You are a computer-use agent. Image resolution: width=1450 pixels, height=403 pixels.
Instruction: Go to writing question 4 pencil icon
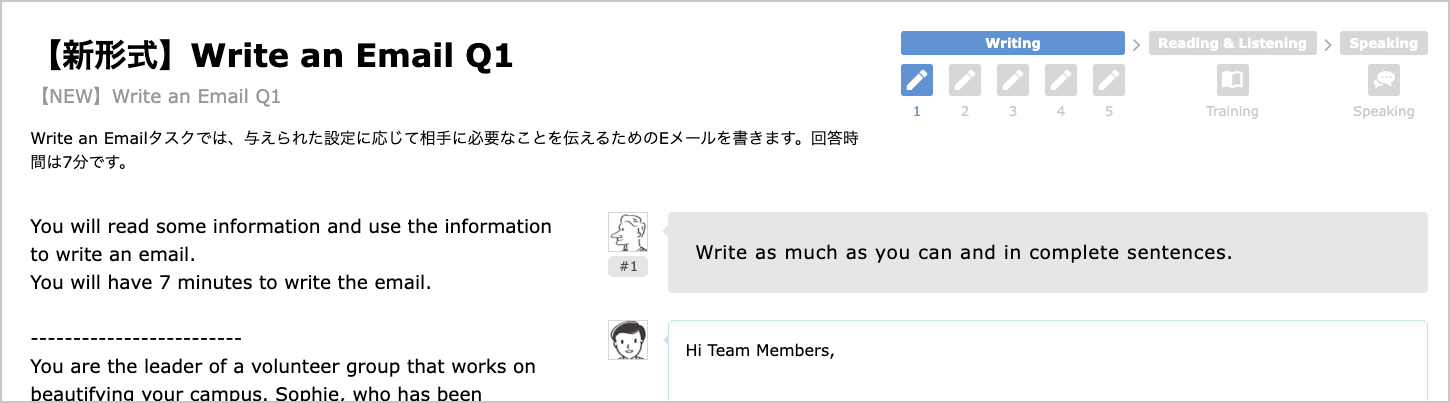coord(1061,80)
